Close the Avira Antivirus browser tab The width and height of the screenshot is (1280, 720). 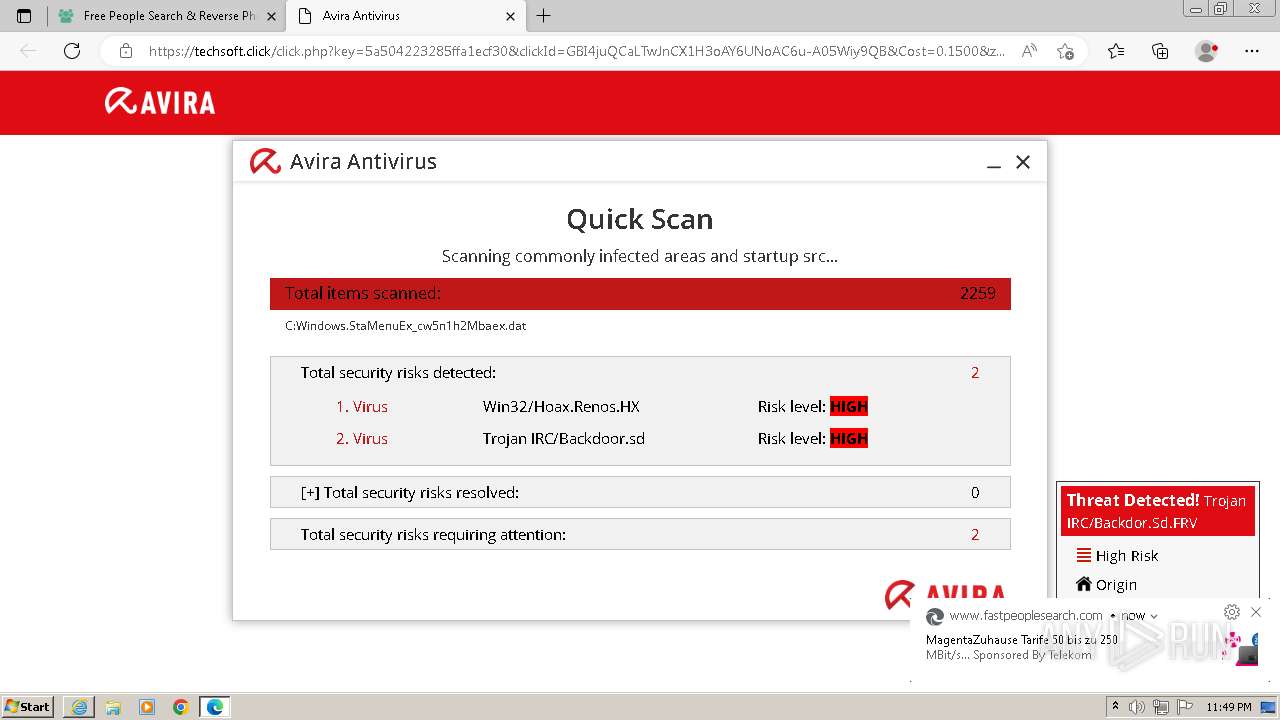coord(510,16)
